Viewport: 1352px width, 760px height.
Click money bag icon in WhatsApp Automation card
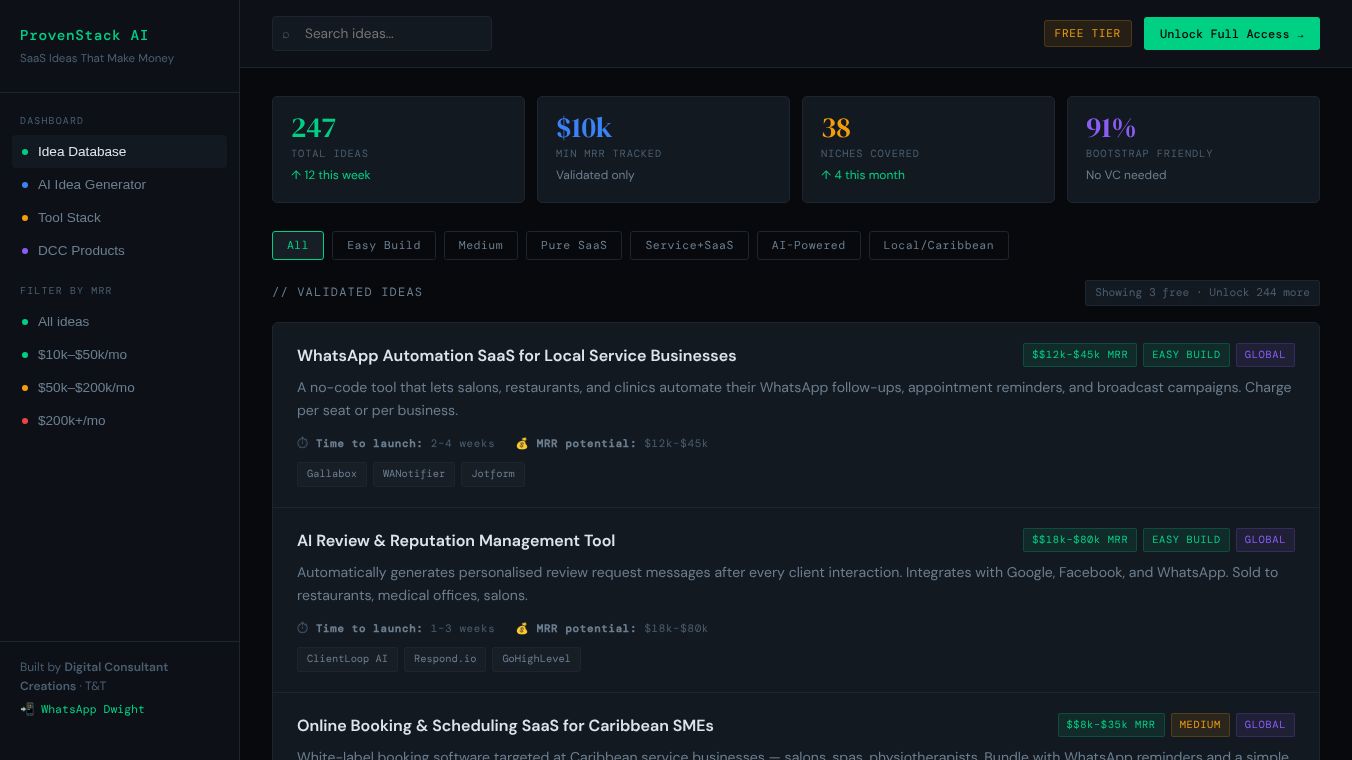(522, 443)
